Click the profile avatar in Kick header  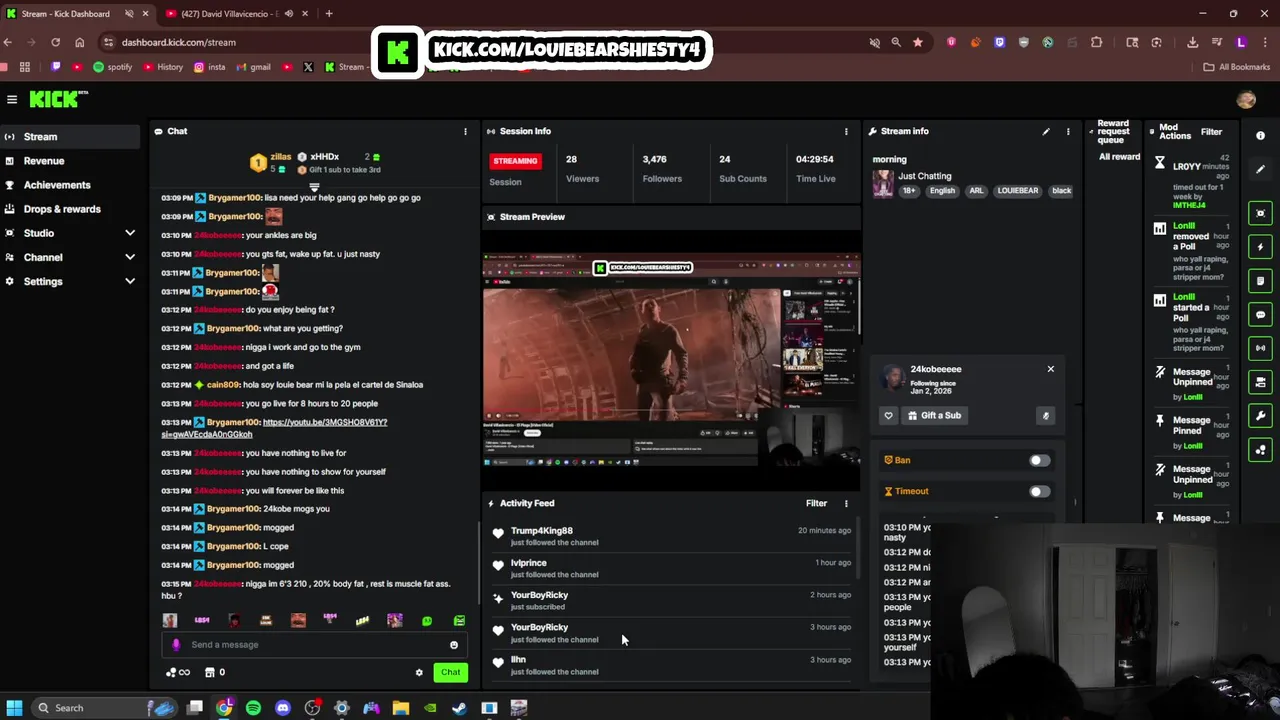1246,99
